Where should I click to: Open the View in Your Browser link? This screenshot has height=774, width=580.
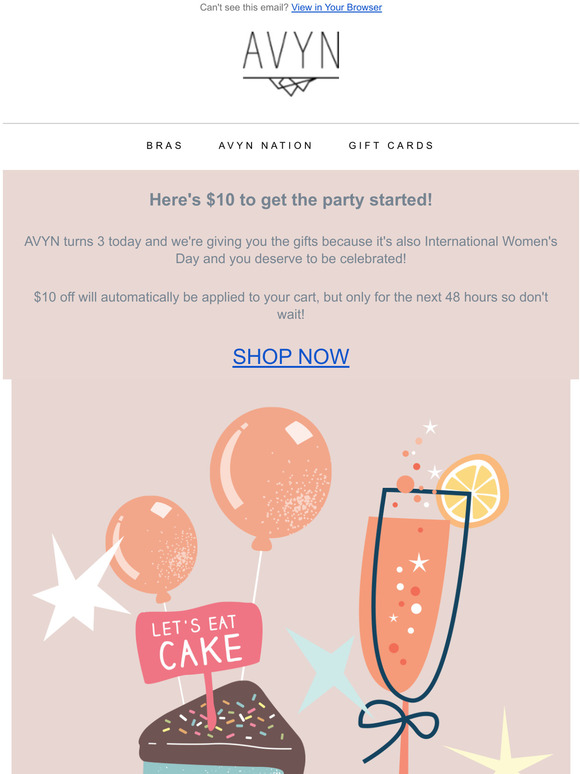[336, 7]
